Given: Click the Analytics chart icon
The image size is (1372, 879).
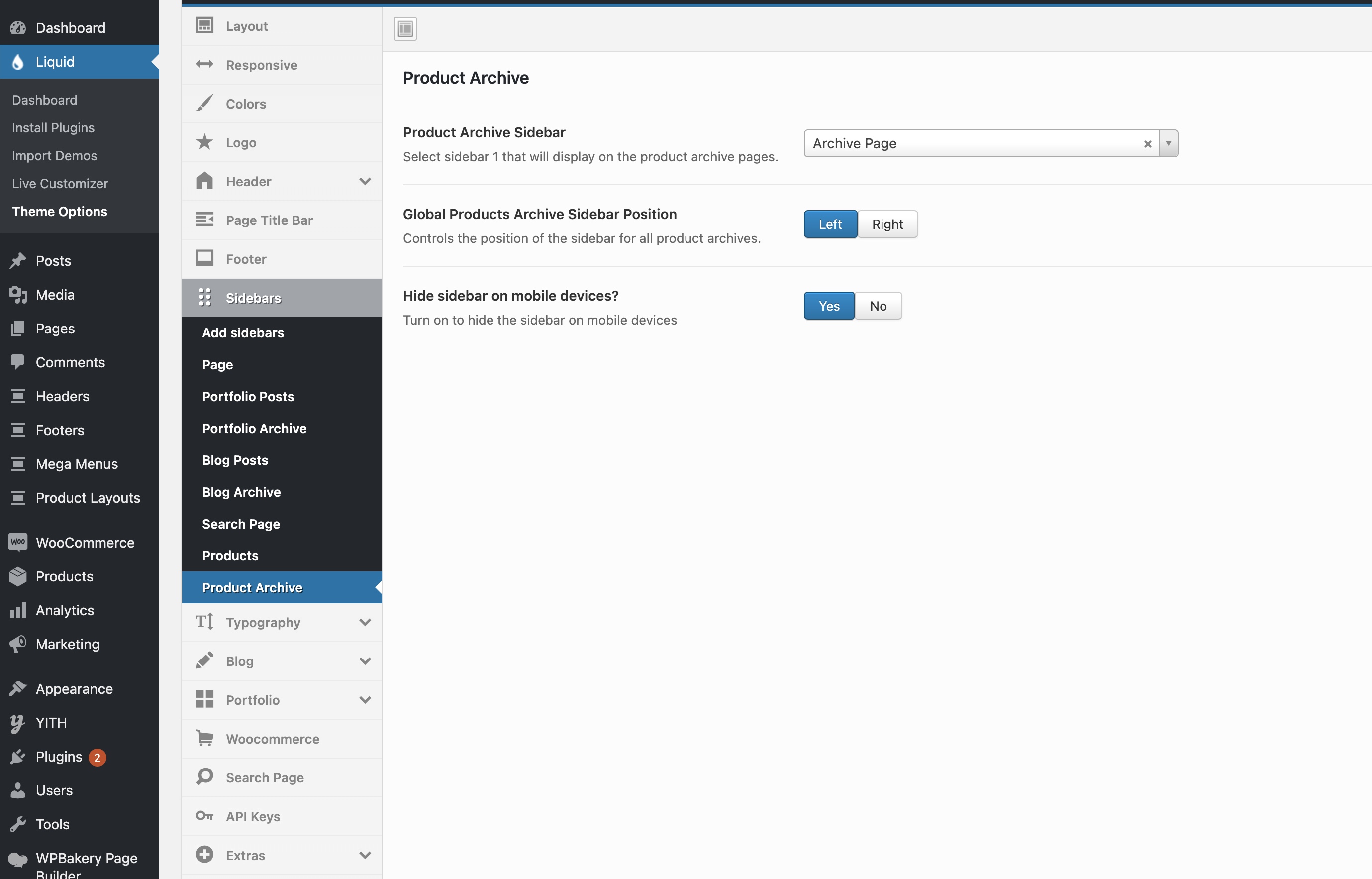Looking at the screenshot, I should pos(18,610).
